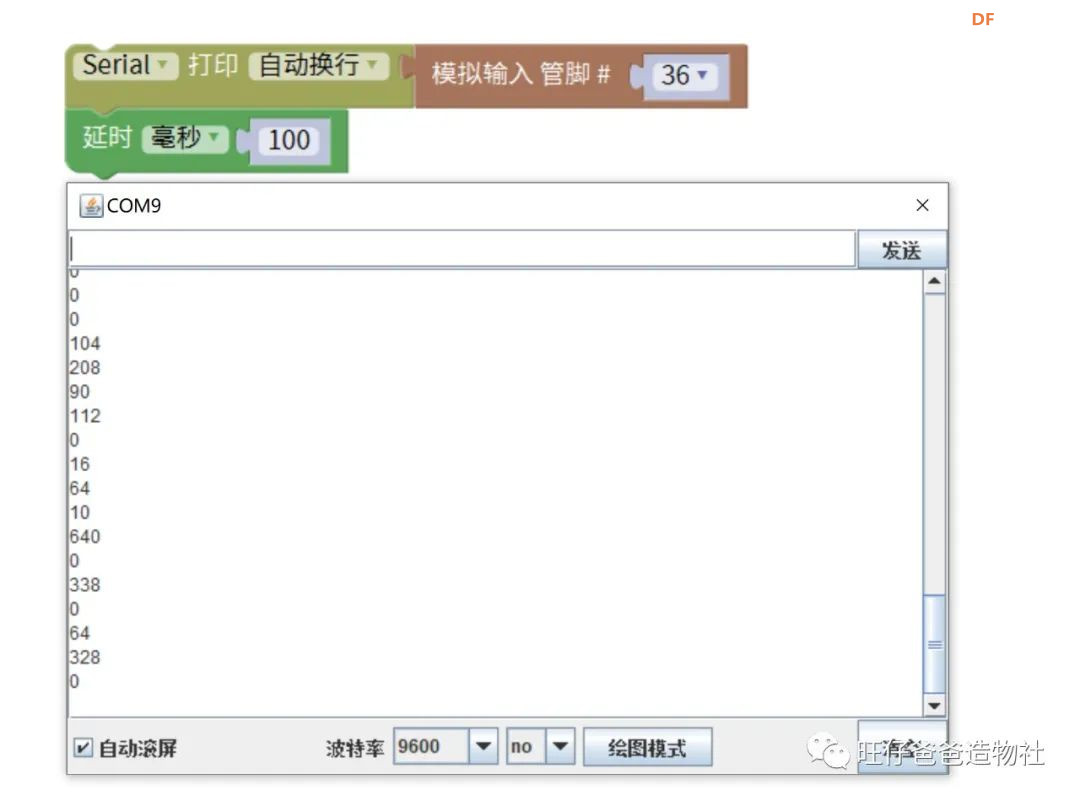Click the value 90 in serial output
The image size is (1080, 801).
80,391
